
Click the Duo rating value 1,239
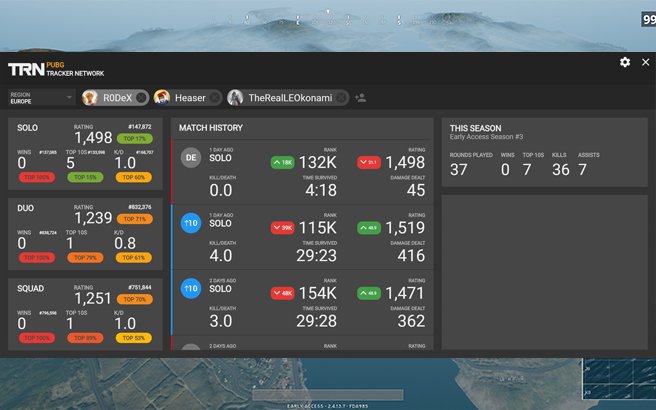pyautogui.click(x=93, y=218)
